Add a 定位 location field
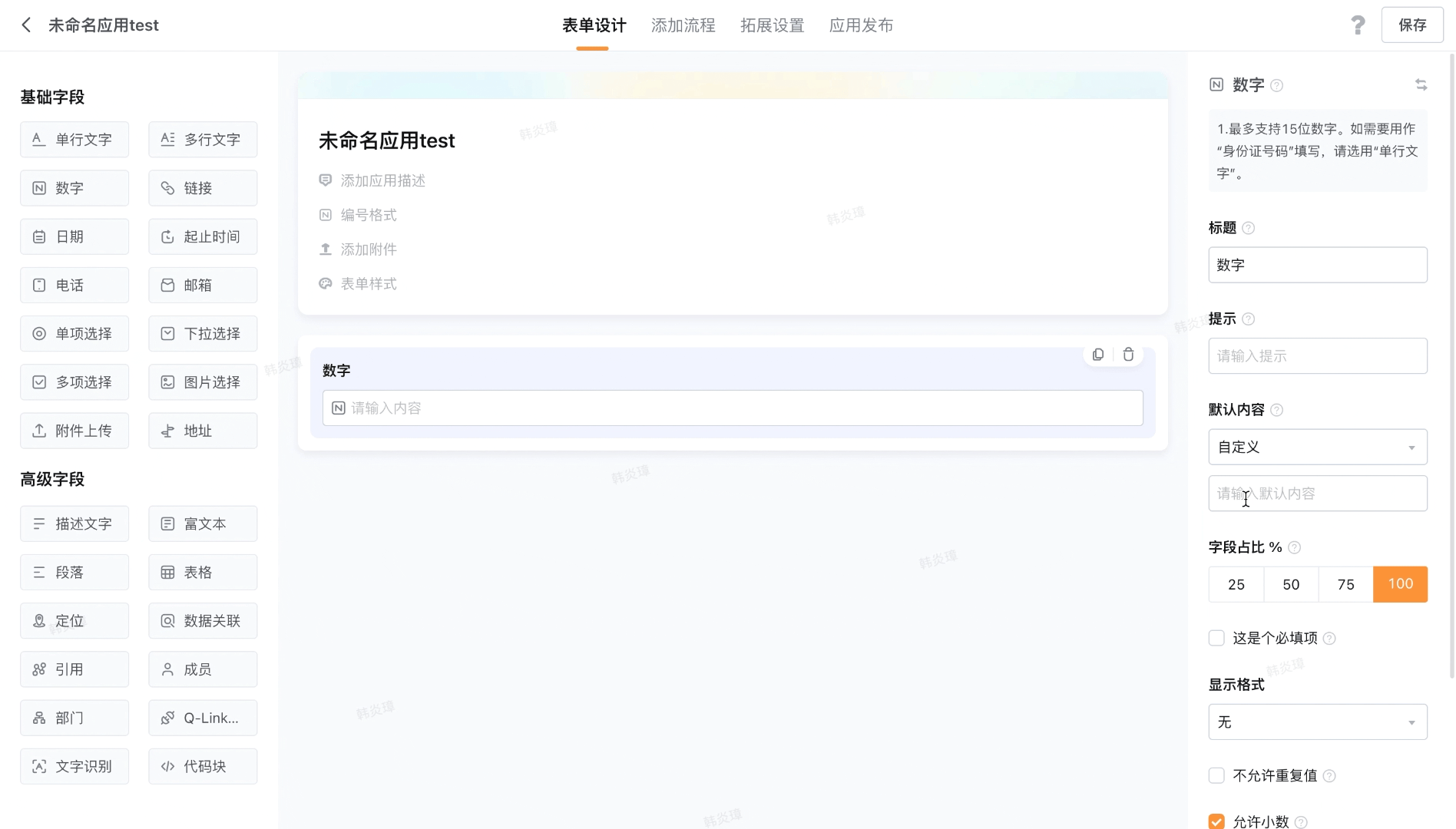The height and width of the screenshot is (829, 1456). tap(74, 621)
